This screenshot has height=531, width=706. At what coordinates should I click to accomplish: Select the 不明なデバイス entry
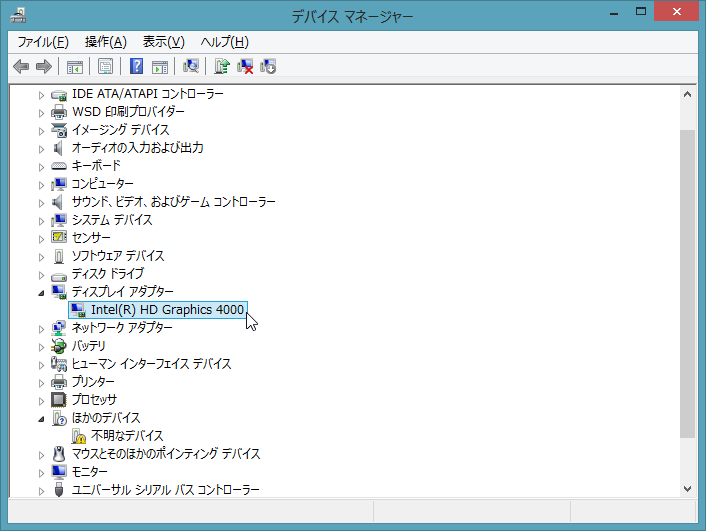click(x=126, y=436)
